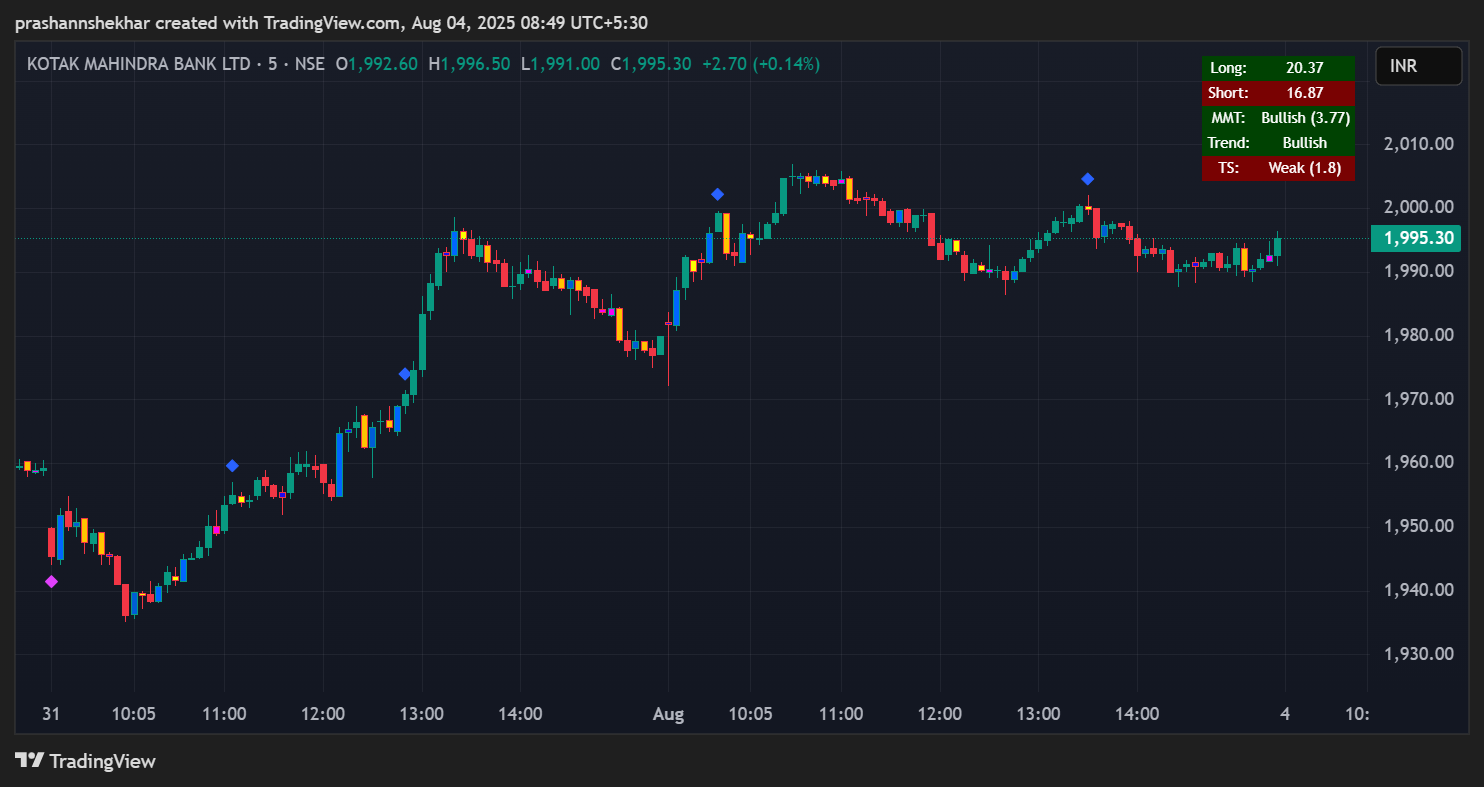
Task: Select the green 1,995.30 current price label
Action: [1416, 238]
